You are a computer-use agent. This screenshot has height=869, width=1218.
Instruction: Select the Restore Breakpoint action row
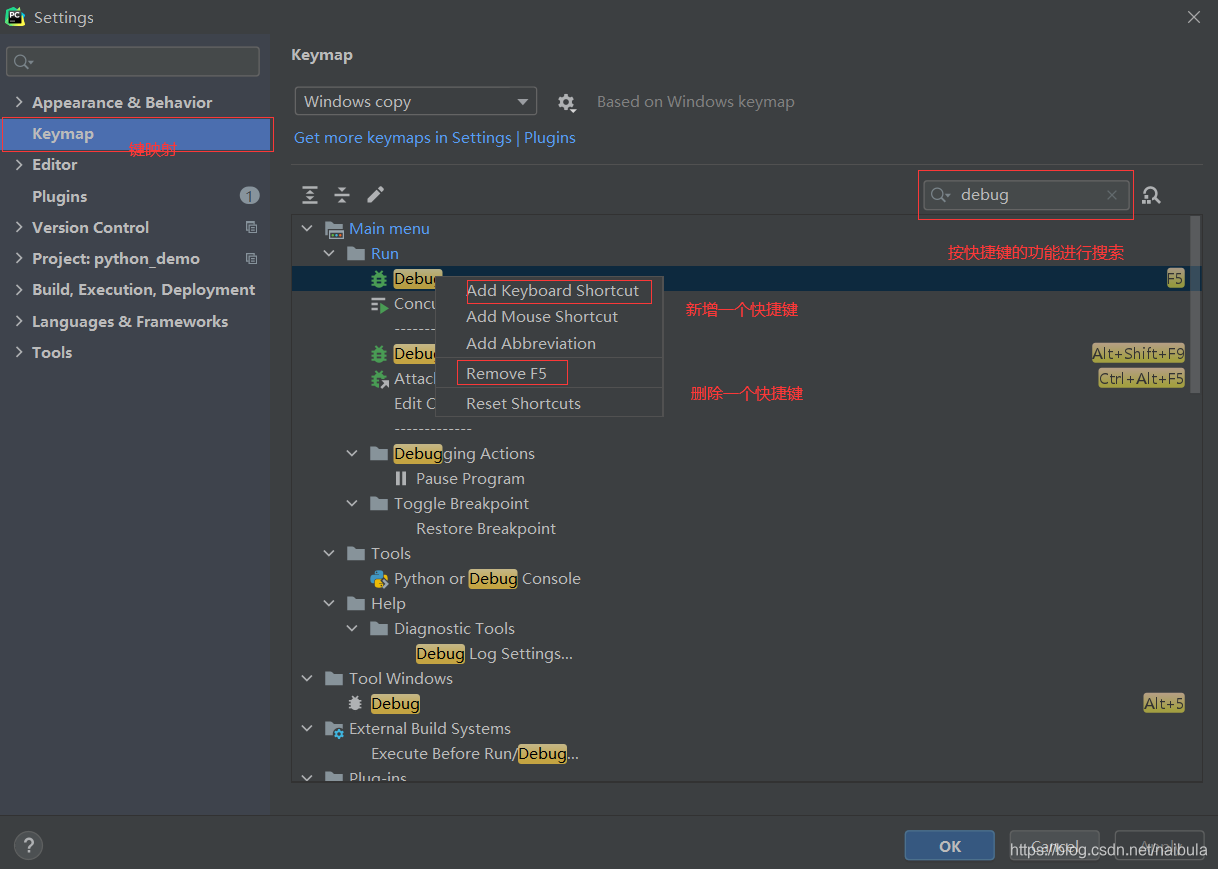point(740,529)
